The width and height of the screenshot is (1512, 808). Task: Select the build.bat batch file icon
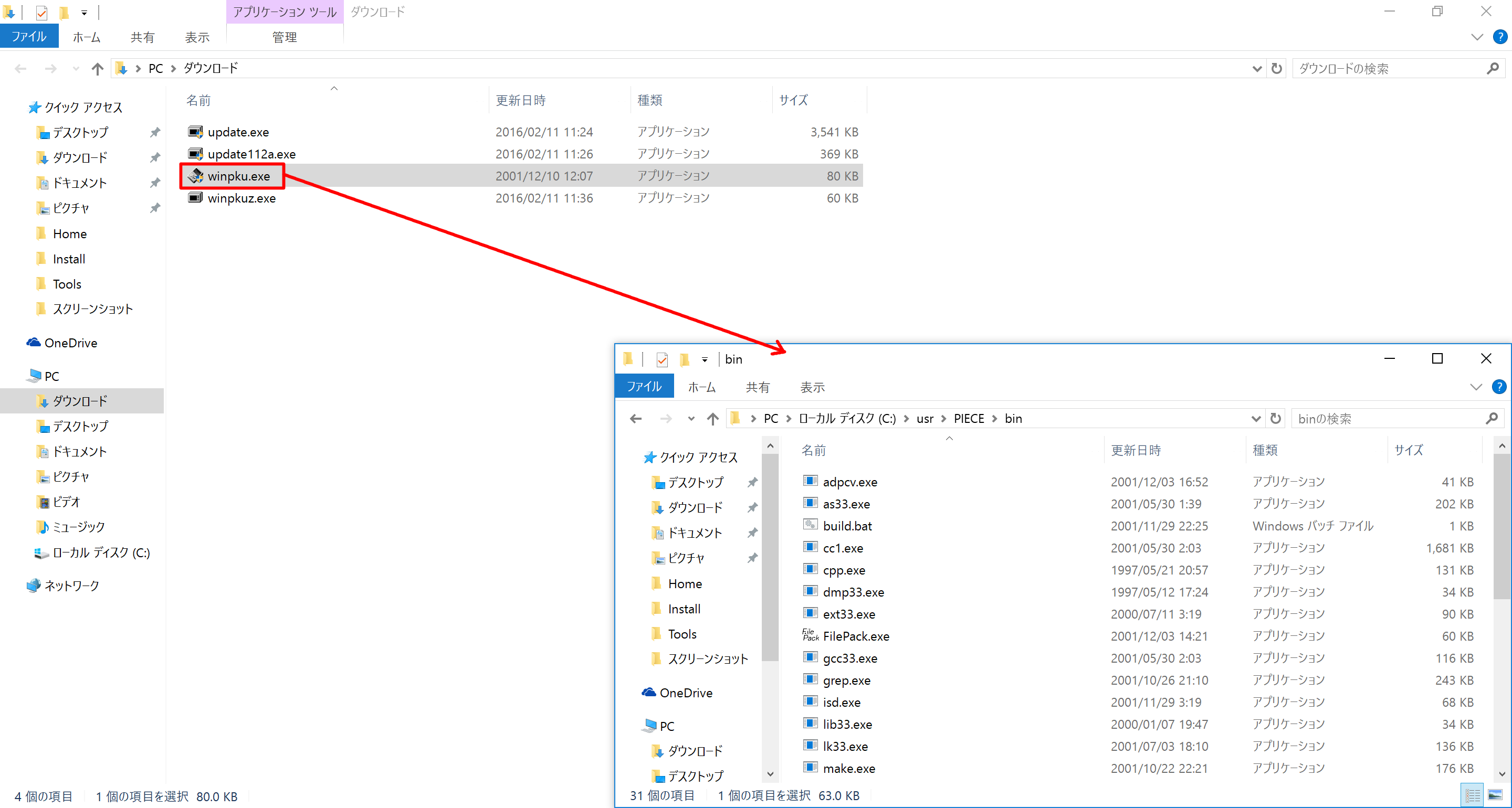[x=811, y=525]
